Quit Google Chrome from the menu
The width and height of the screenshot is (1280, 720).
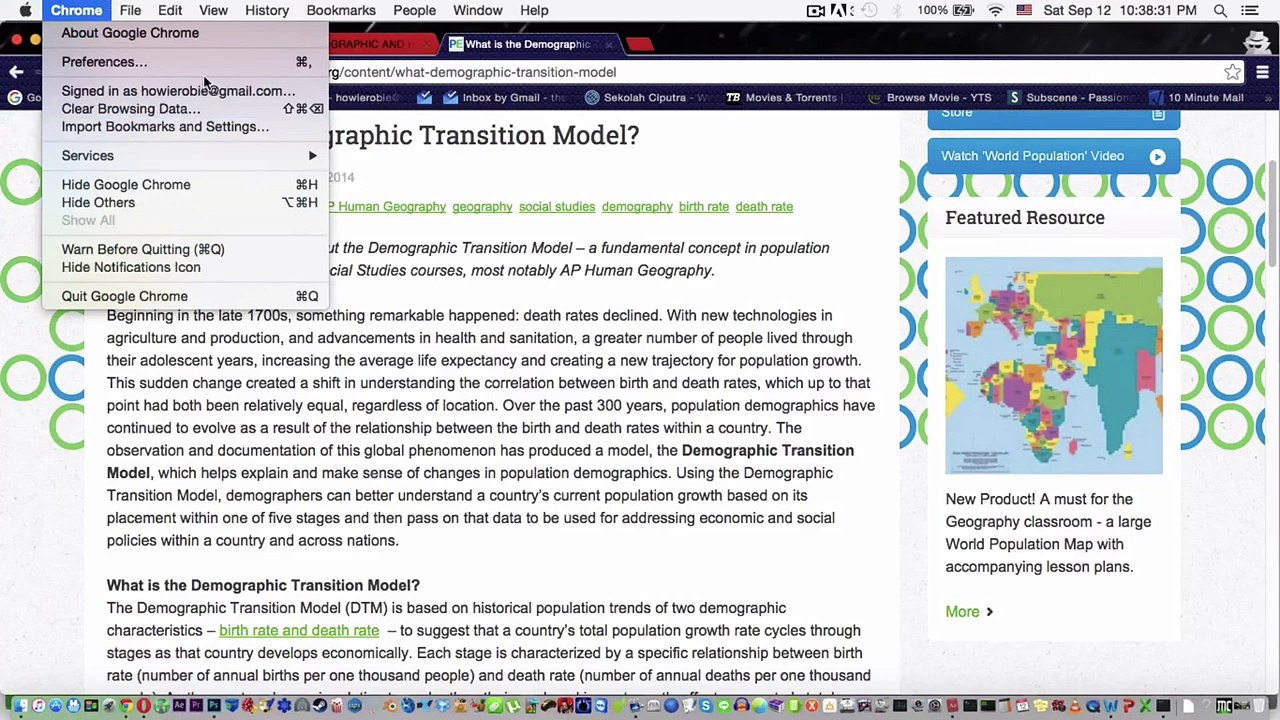pyautogui.click(x=186, y=296)
